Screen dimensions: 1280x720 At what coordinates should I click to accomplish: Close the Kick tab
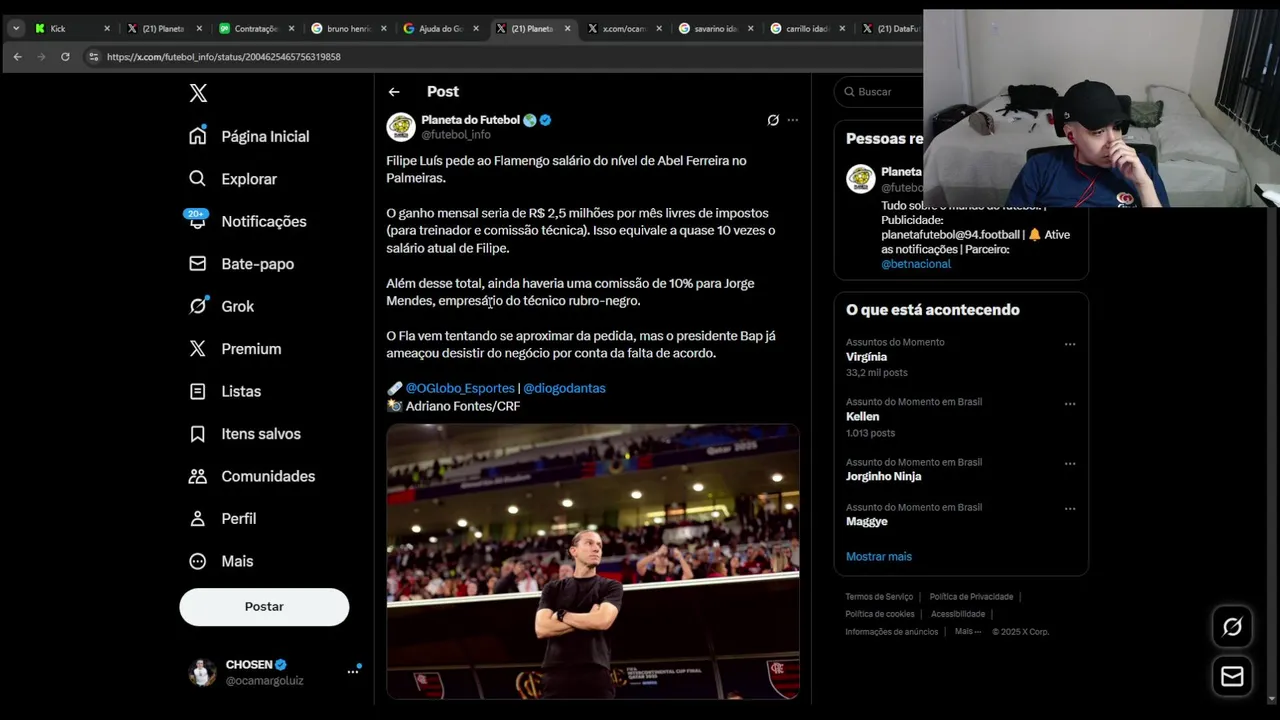(107, 29)
